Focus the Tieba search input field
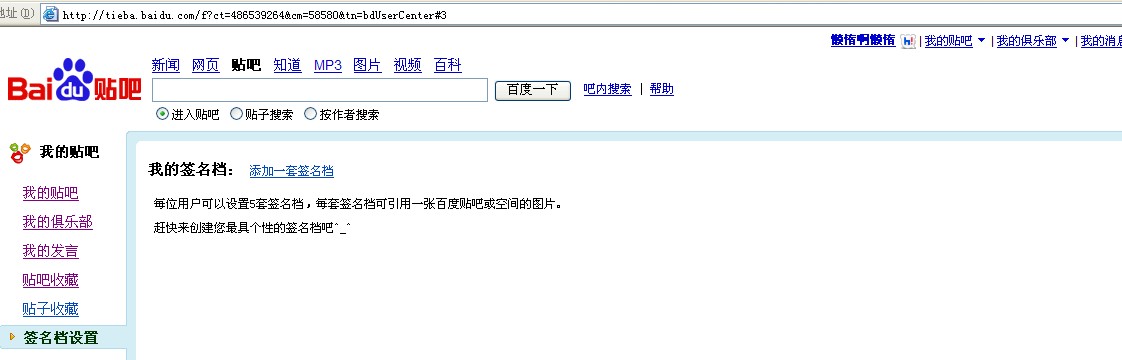The image size is (1122, 360). pos(320,90)
